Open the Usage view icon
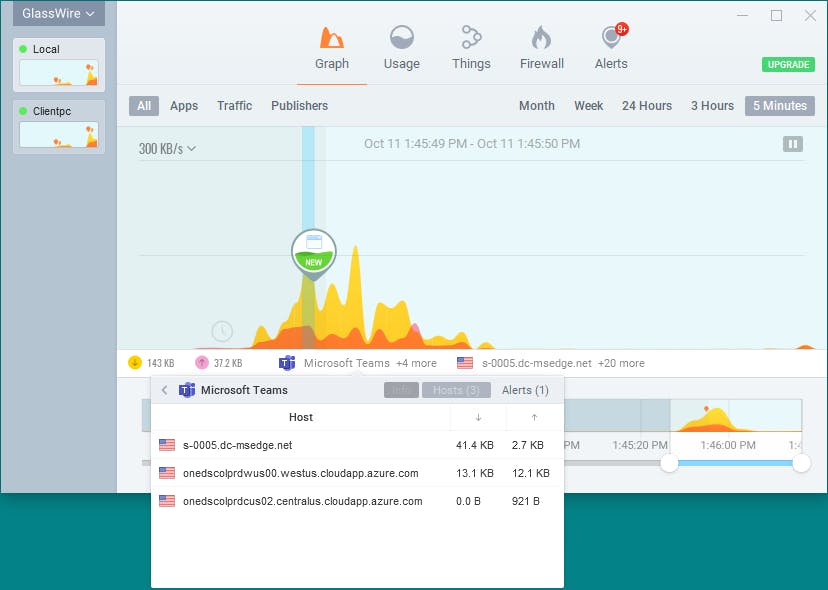 [x=401, y=38]
